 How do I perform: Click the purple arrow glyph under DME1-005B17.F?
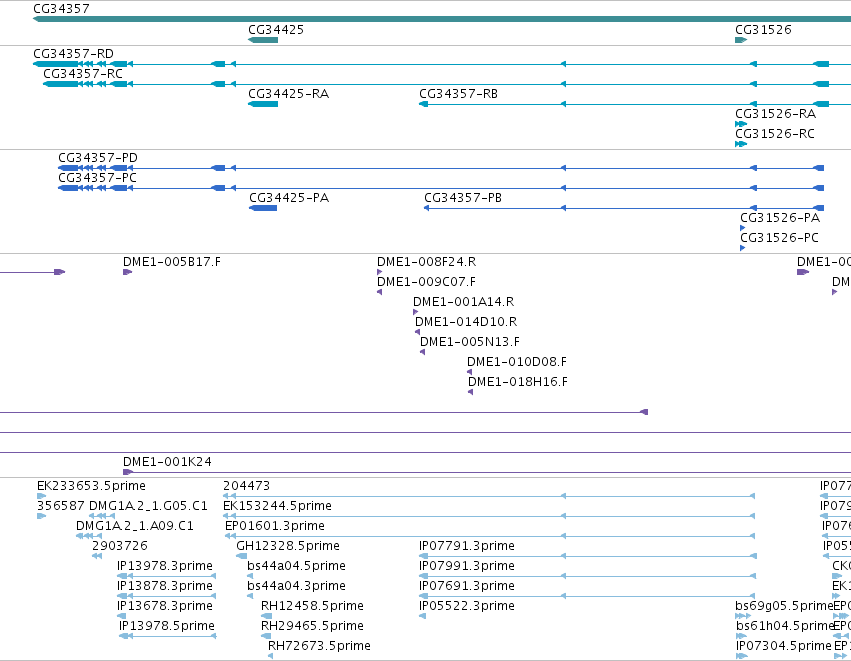pos(128,272)
